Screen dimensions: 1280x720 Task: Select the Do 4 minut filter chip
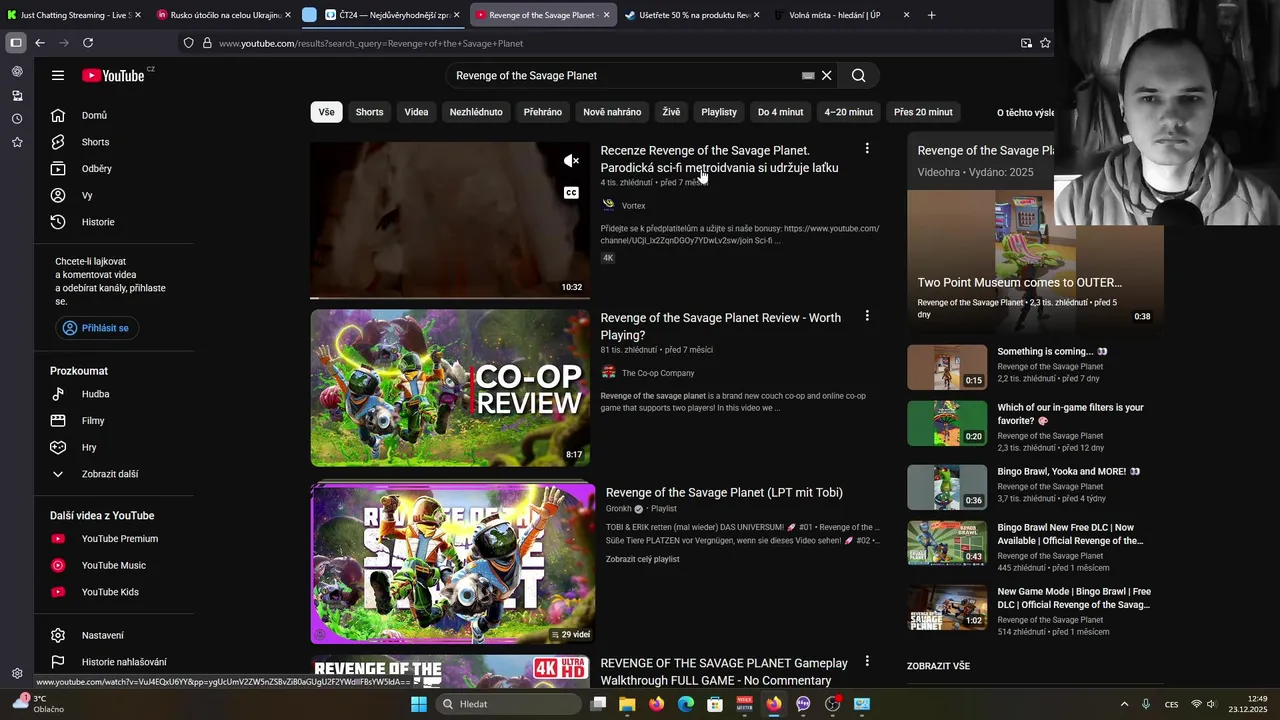pos(780,112)
